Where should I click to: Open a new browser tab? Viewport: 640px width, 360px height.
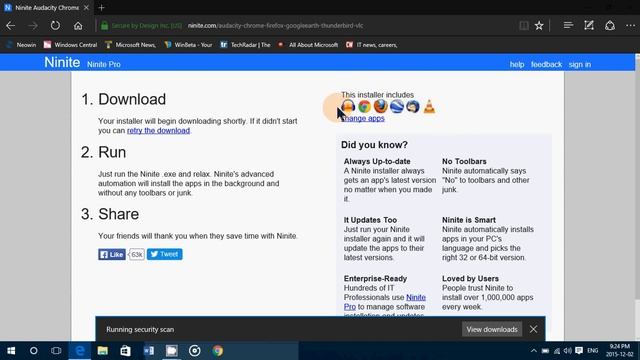102,7
